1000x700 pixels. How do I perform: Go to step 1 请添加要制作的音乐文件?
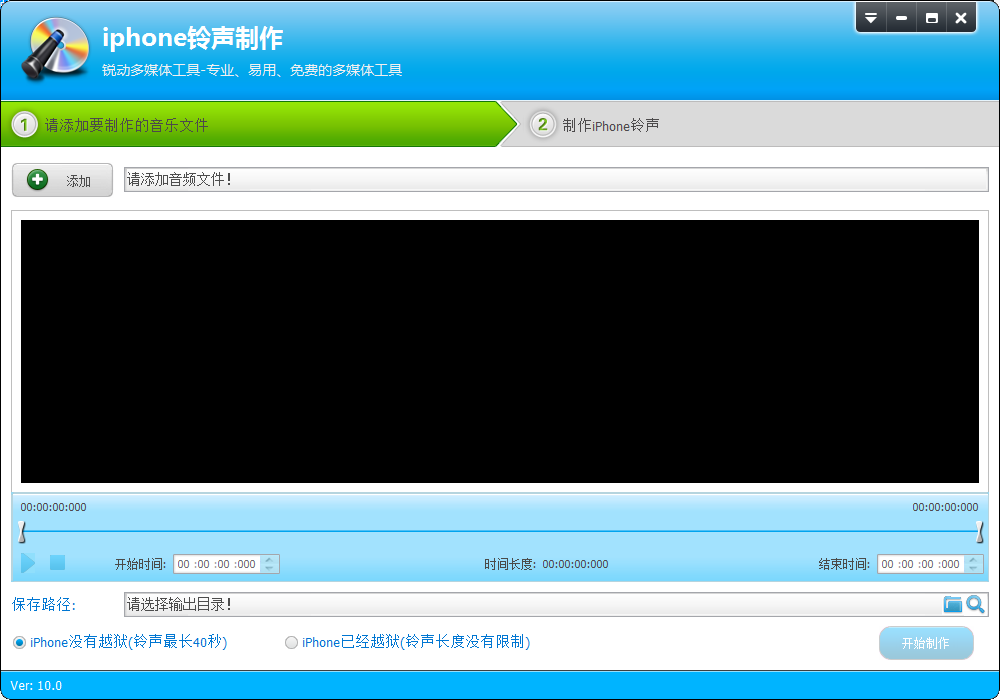[126, 125]
